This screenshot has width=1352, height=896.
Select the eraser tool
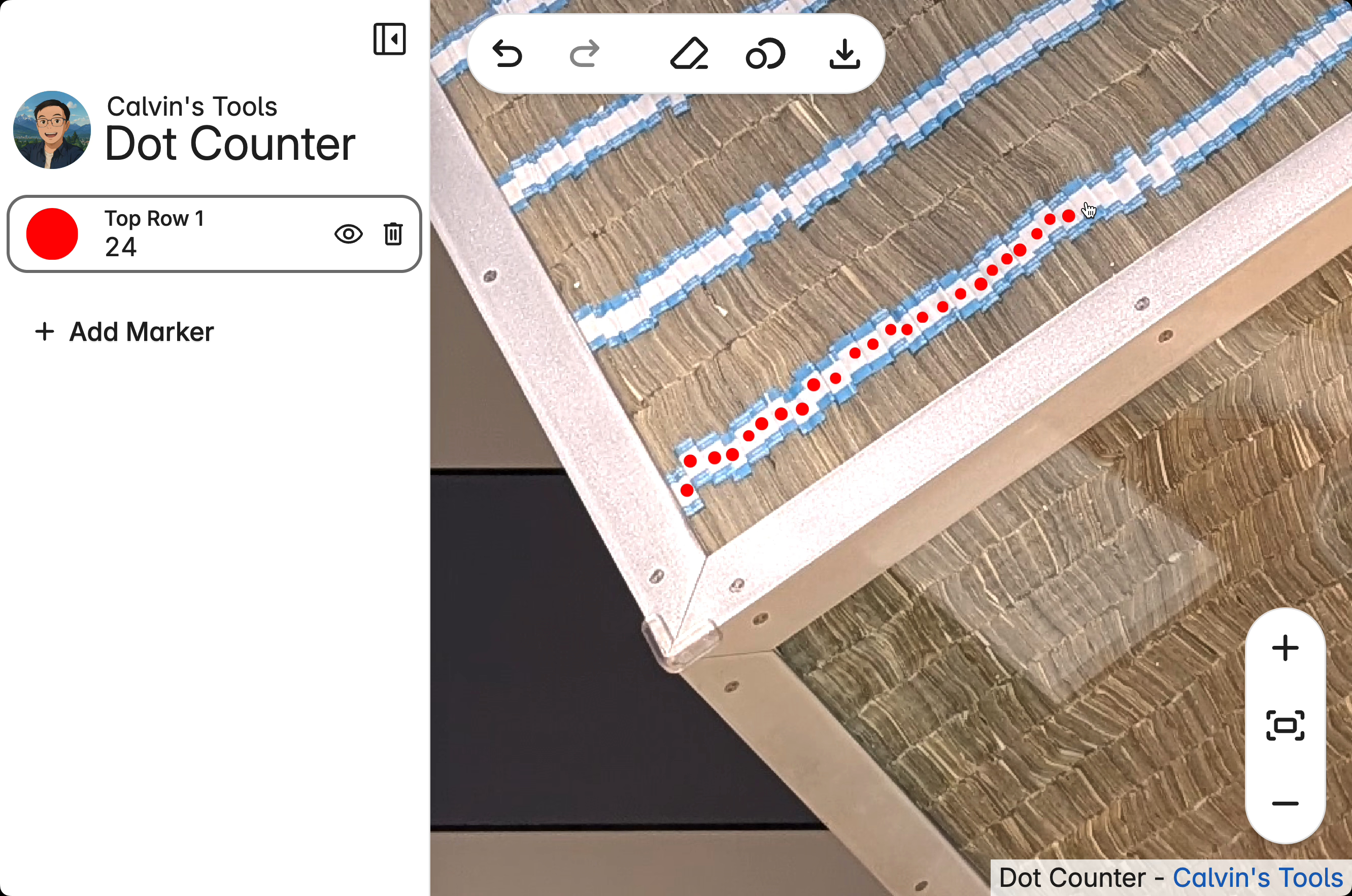click(689, 54)
